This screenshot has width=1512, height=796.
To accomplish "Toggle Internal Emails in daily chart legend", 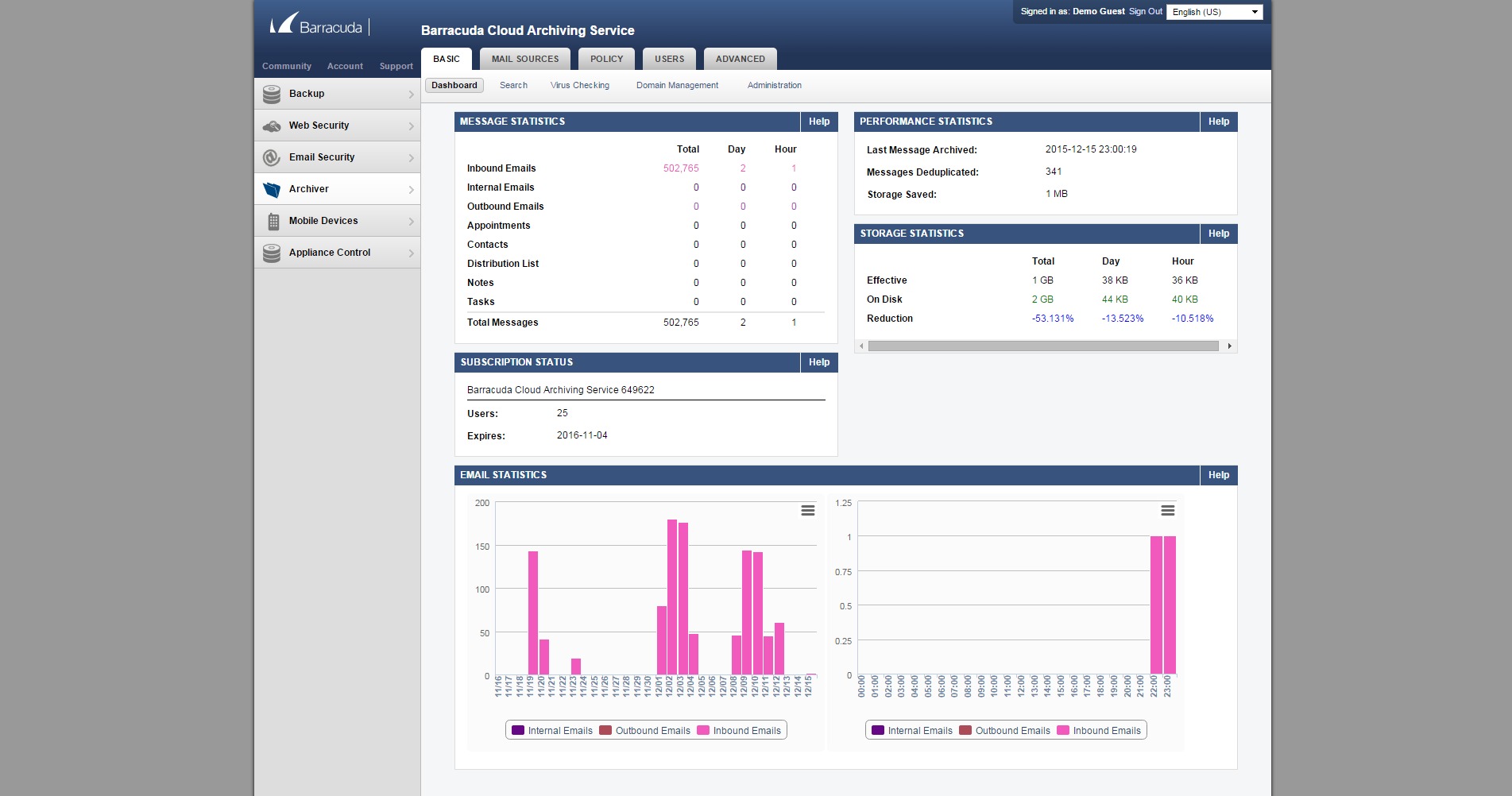I will click(552, 731).
